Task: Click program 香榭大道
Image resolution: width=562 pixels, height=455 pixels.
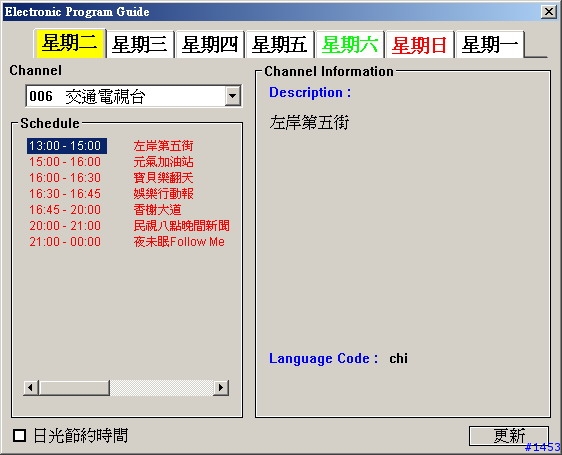Action: tap(157, 210)
